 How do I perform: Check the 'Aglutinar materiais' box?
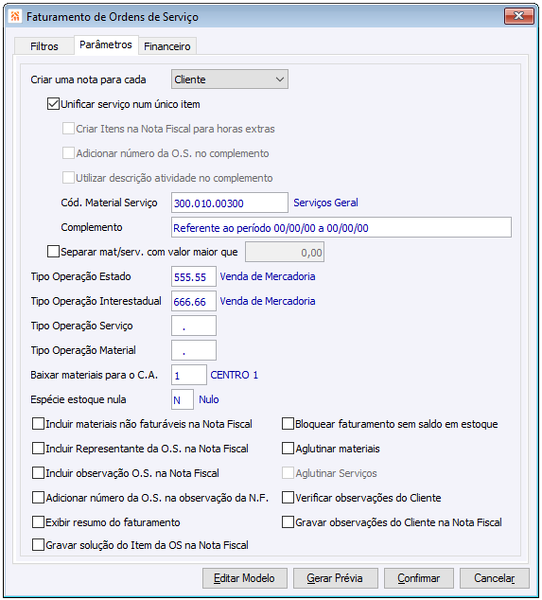pos(288,448)
